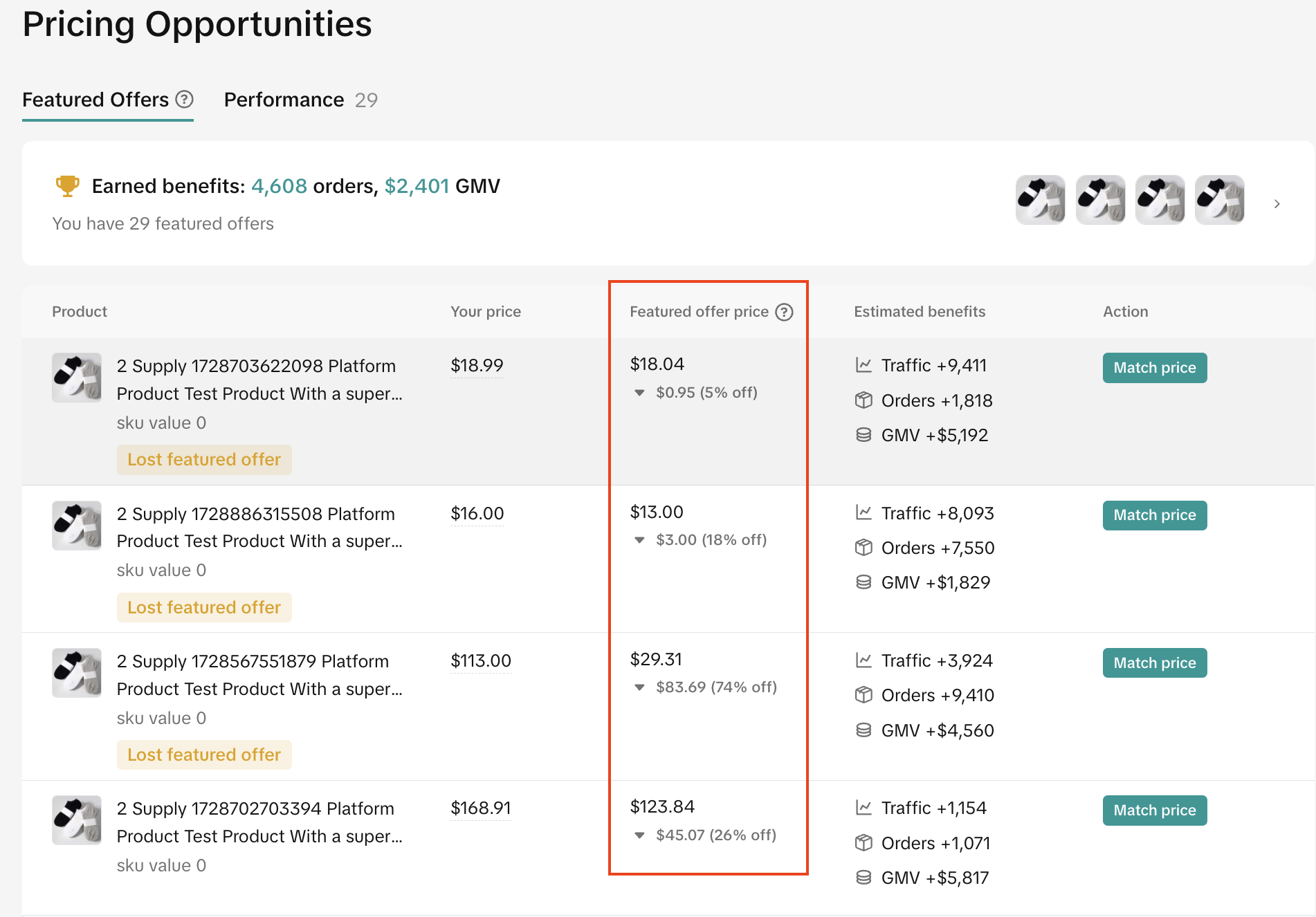This screenshot has height=917, width=1316.
Task: Click the Traffic +9,411 chart icon
Action: 863,365
